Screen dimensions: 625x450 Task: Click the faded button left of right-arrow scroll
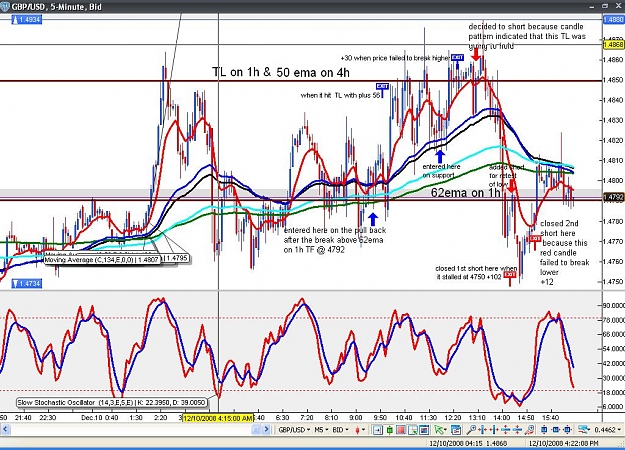coord(256,430)
